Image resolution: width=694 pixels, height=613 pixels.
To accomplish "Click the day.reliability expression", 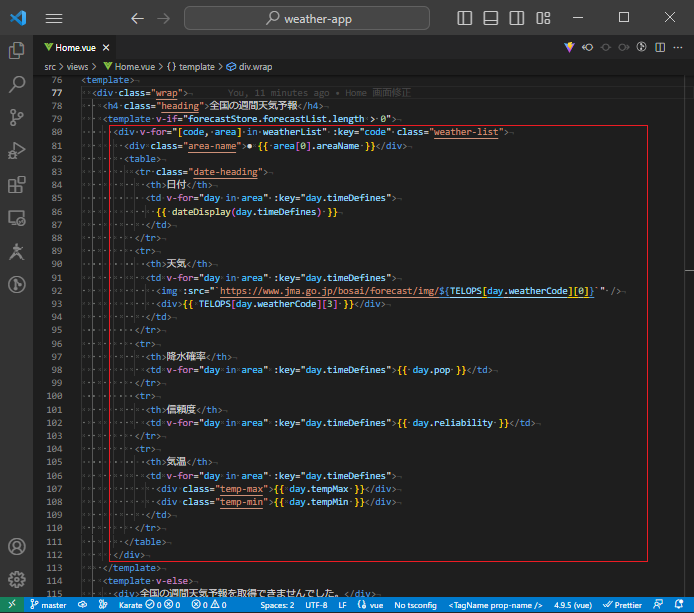I will [x=453, y=423].
